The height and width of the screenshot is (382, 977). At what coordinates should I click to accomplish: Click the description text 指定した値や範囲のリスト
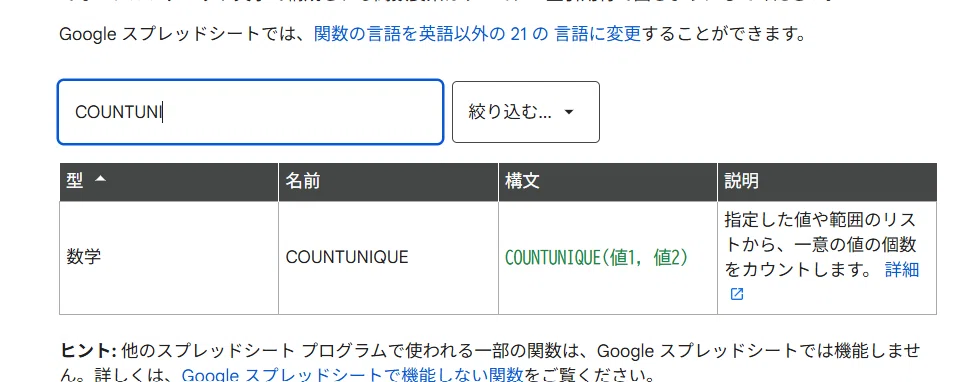pos(821,220)
